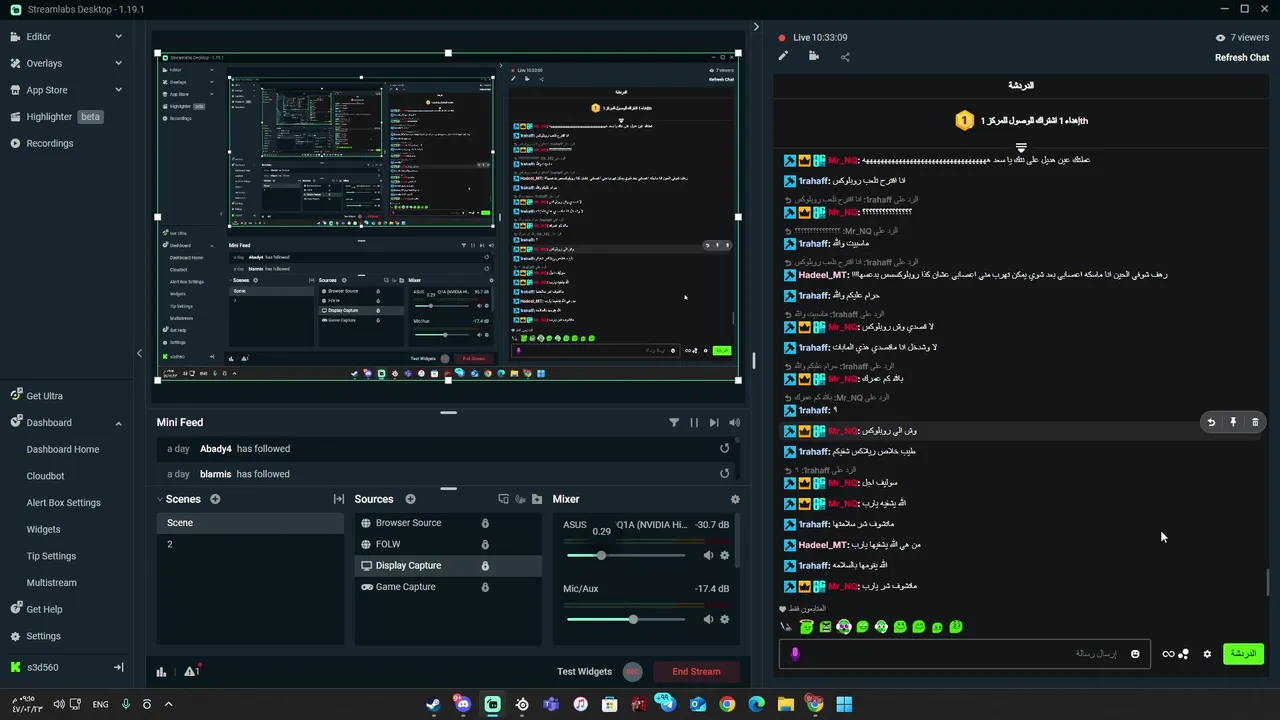Toggle lock on Game Capture source
This screenshot has height=720, width=1280.
click(485, 587)
